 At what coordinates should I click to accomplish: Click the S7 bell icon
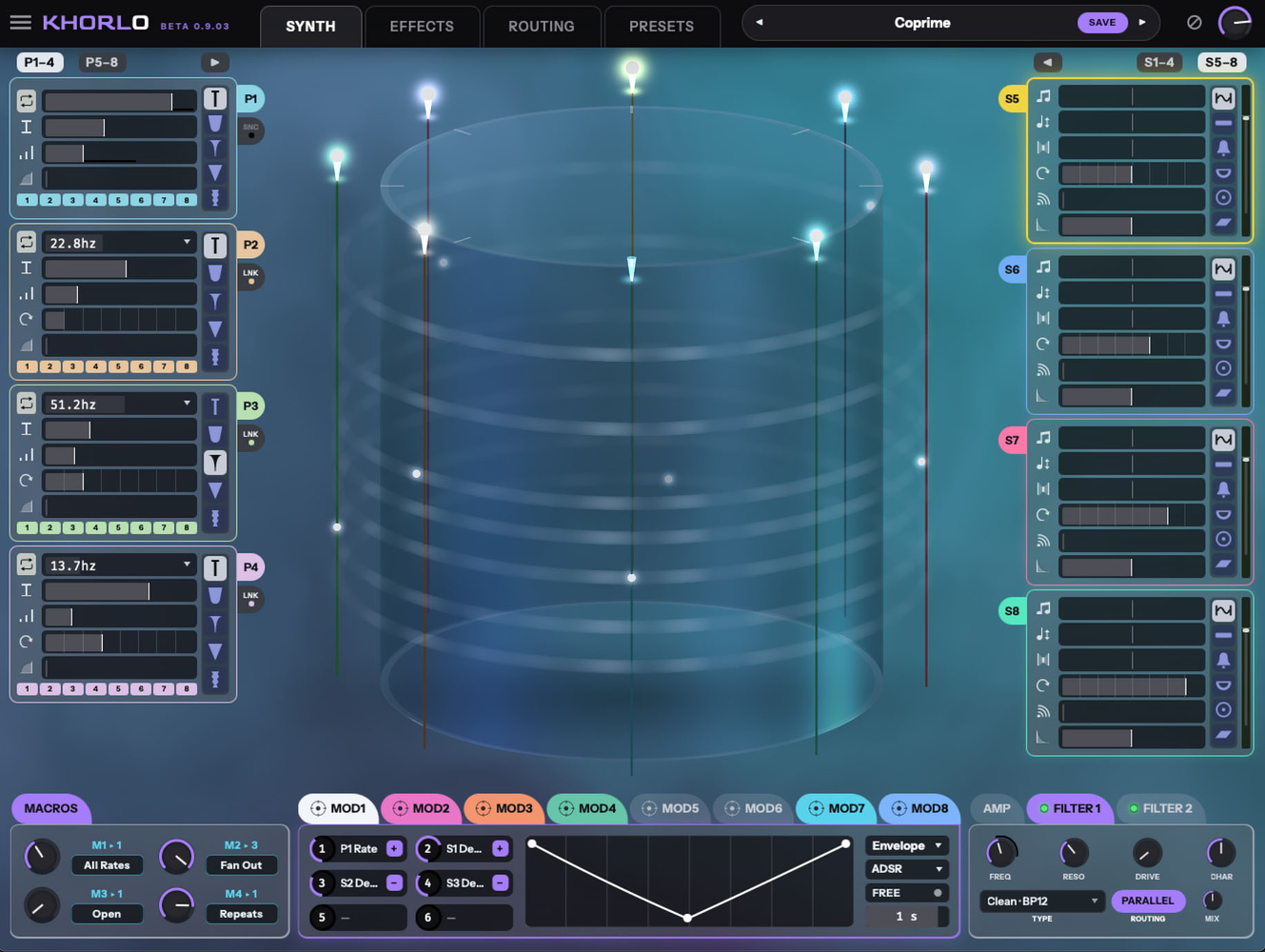click(x=1223, y=489)
